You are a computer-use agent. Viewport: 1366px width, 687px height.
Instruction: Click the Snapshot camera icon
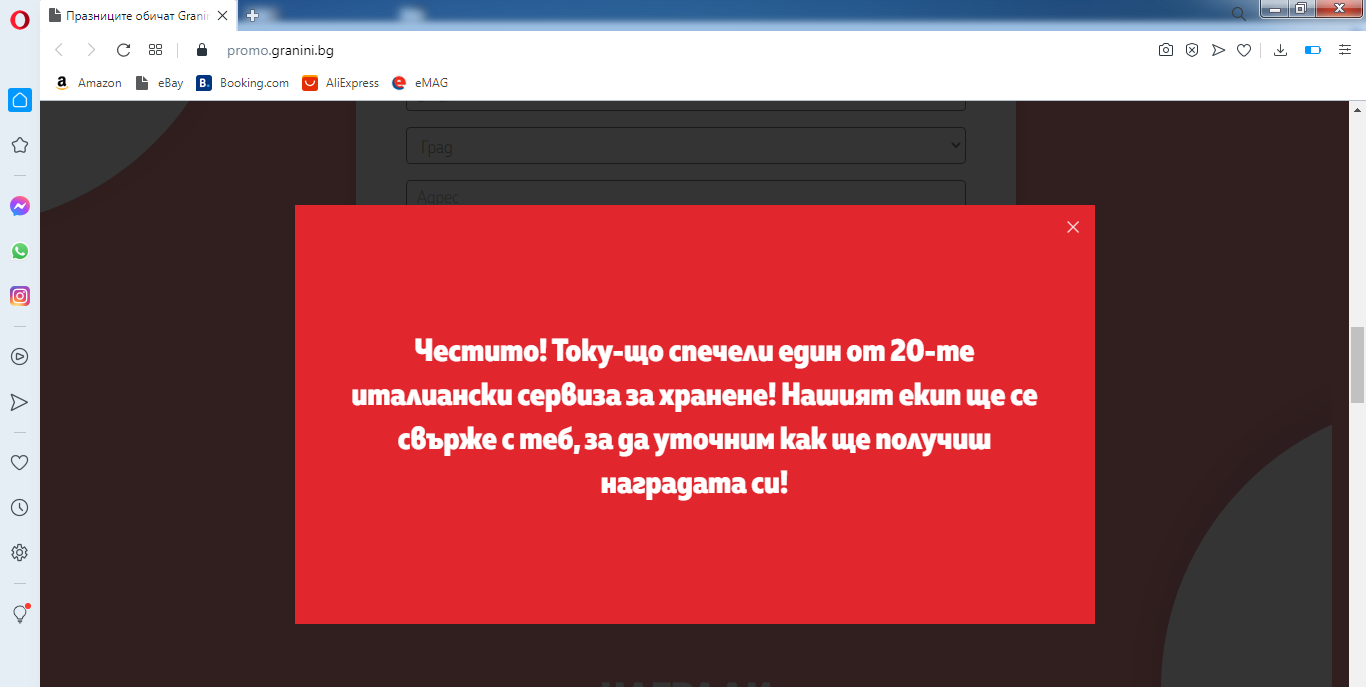pyautogui.click(x=1166, y=50)
